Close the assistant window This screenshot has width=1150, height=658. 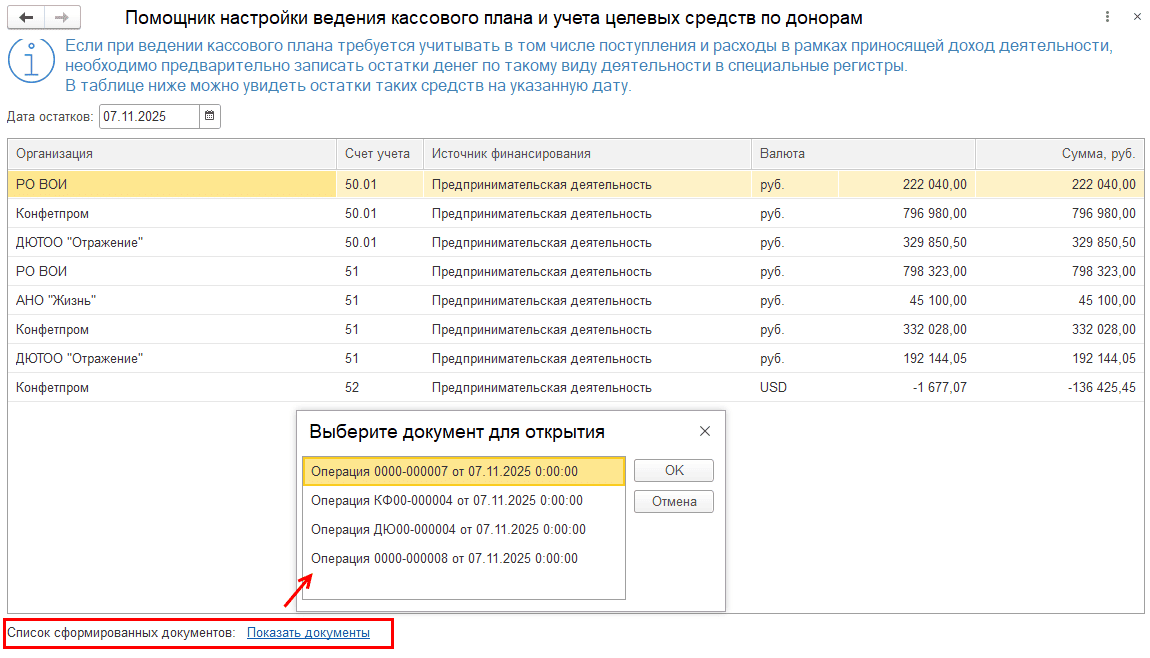pos(1135,18)
